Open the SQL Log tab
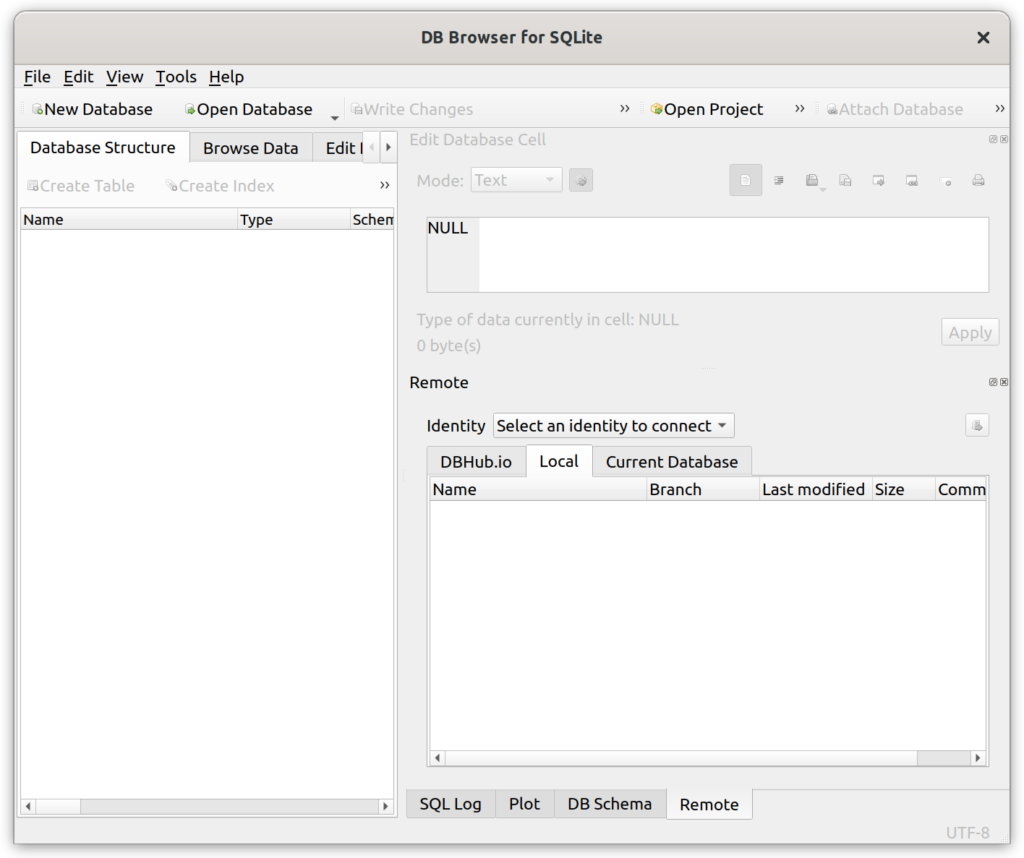The height and width of the screenshot is (858, 1024). [450, 804]
